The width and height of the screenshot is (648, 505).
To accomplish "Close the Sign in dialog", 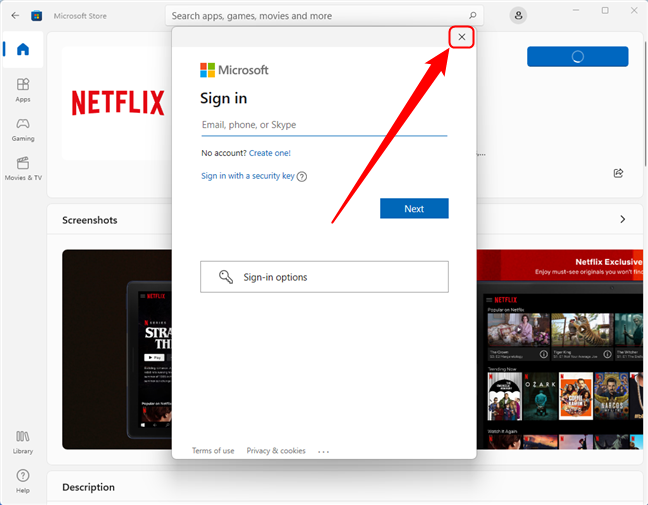I will tap(461, 37).
